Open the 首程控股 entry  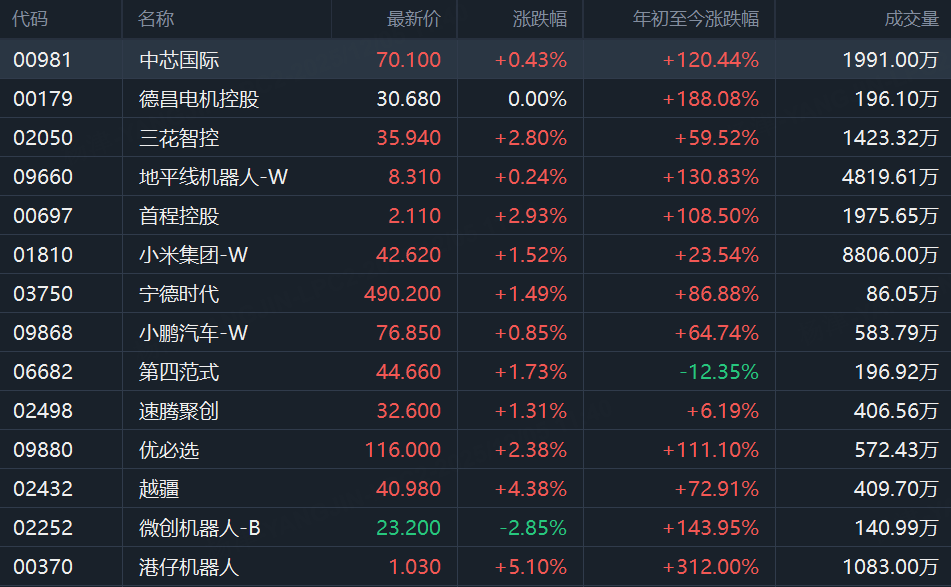click(x=179, y=216)
